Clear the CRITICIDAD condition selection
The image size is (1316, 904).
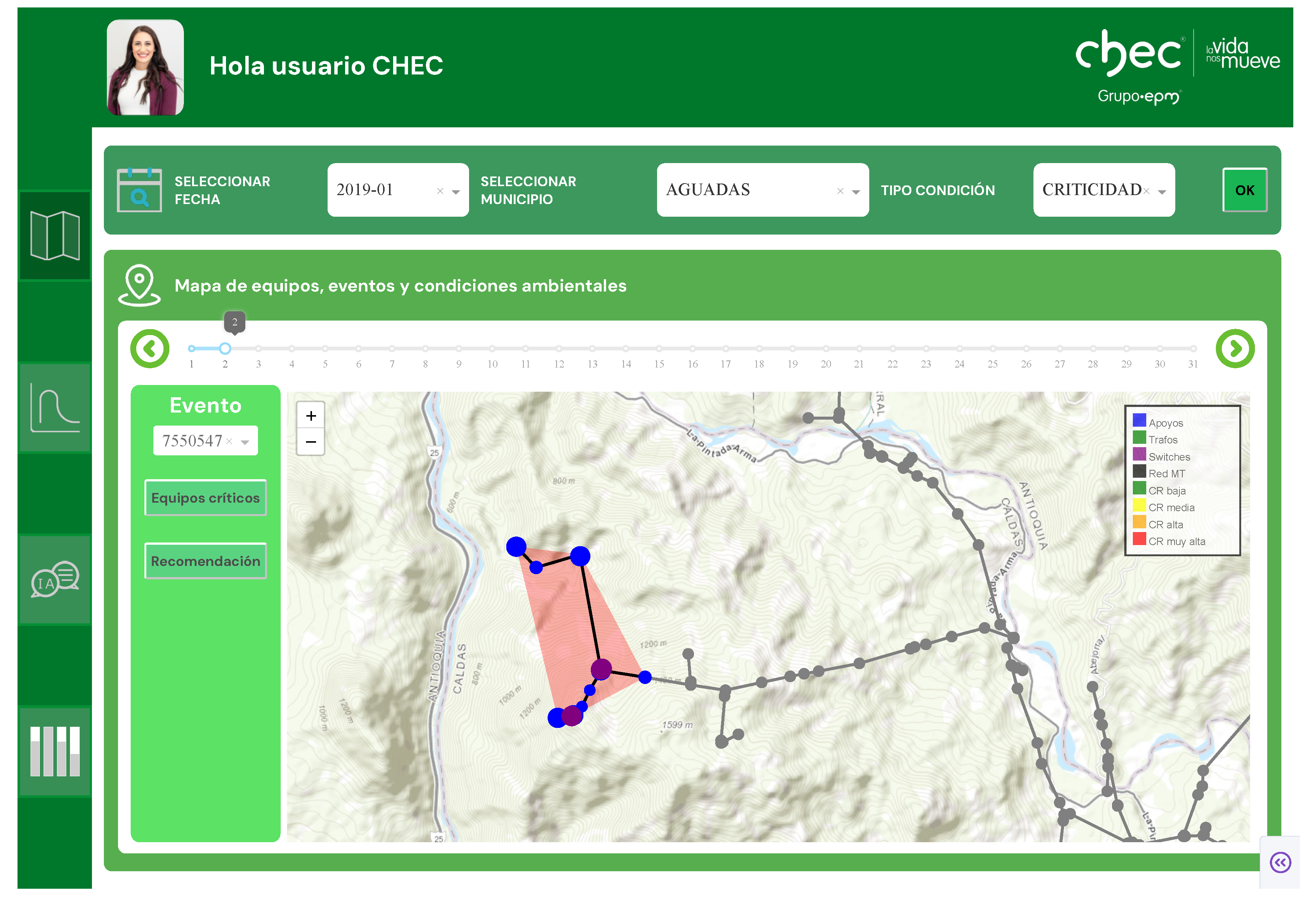pos(1147,191)
